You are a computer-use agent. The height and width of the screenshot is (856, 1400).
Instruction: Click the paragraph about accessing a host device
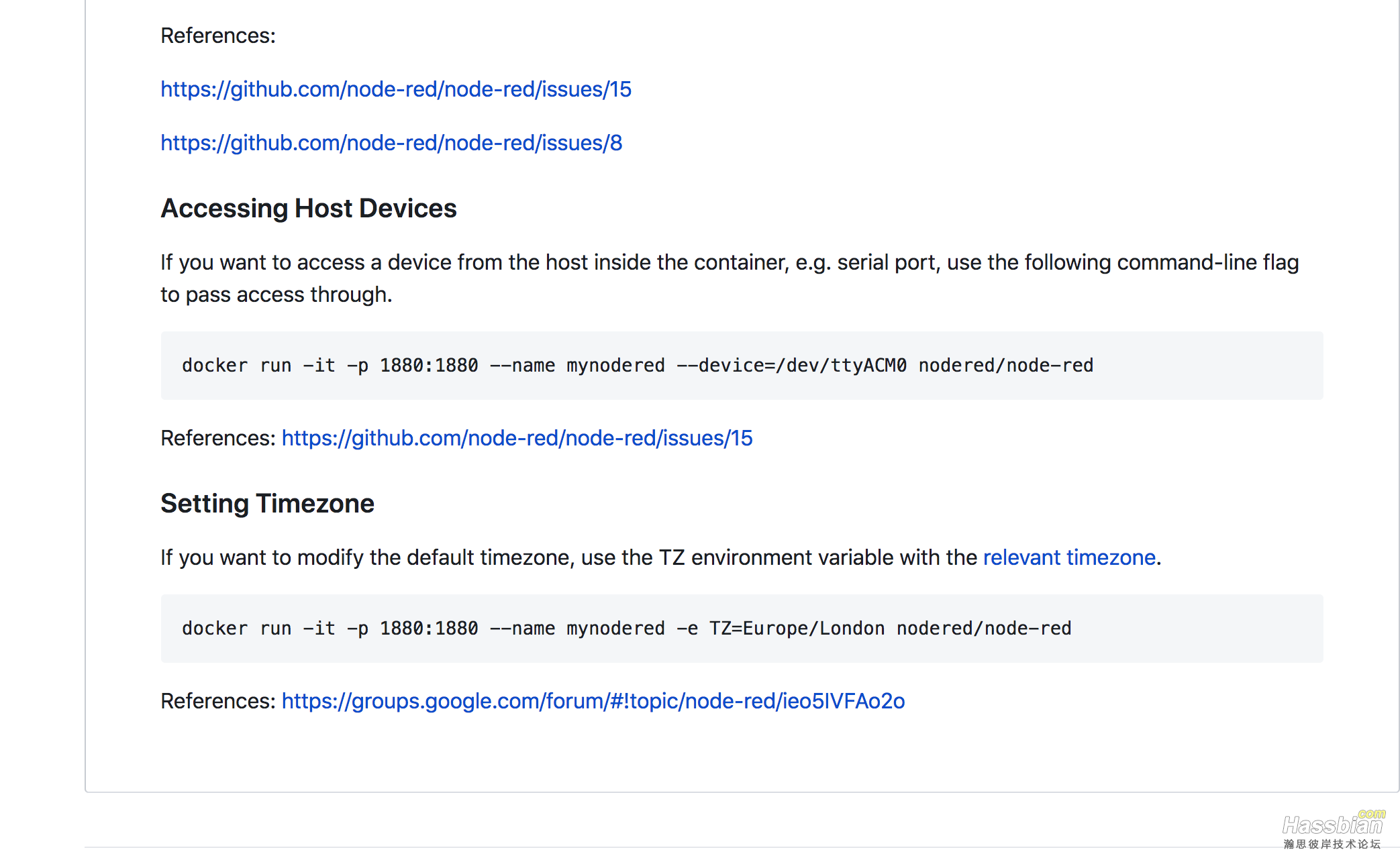(x=730, y=278)
